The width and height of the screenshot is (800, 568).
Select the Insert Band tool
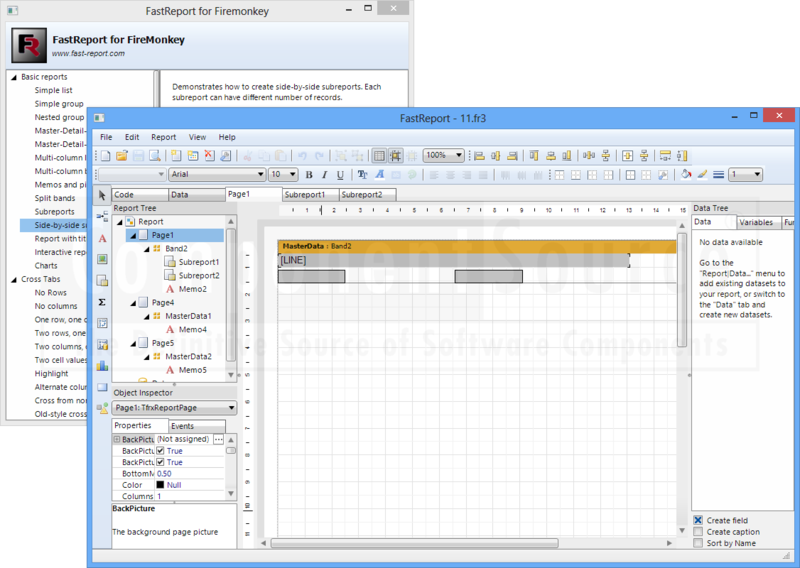tap(103, 217)
